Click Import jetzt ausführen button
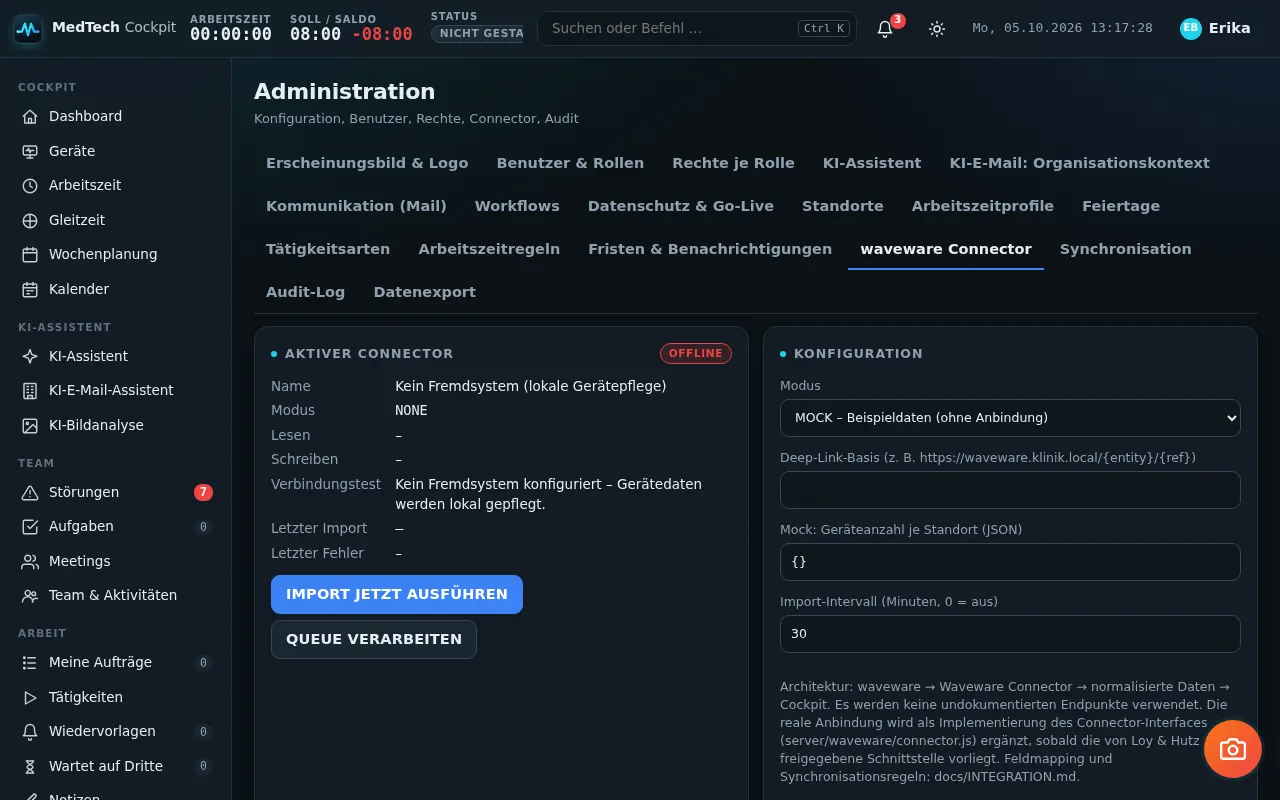 click(x=397, y=594)
